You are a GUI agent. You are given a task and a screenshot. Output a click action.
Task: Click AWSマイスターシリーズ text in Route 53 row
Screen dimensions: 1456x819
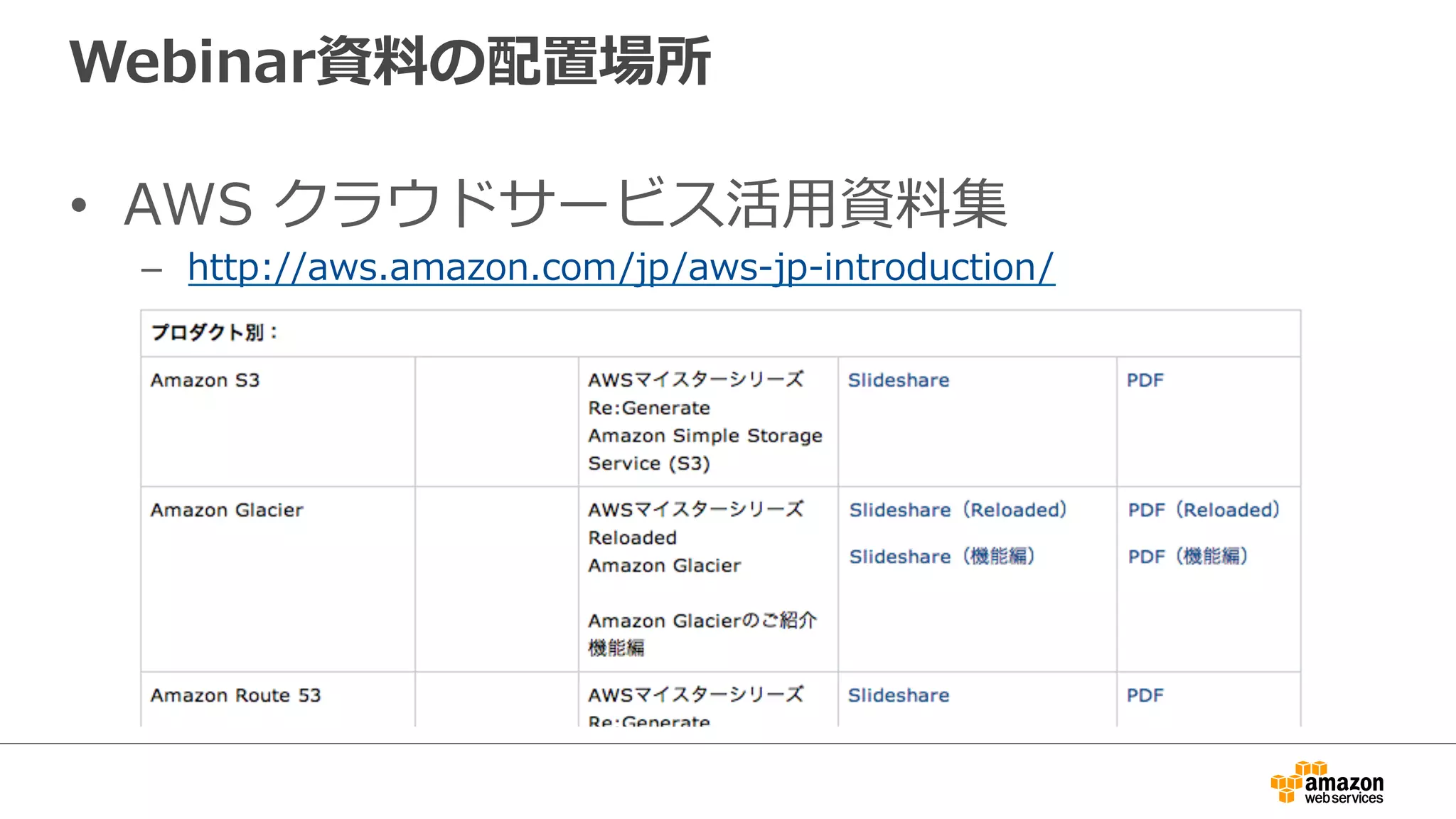point(695,695)
